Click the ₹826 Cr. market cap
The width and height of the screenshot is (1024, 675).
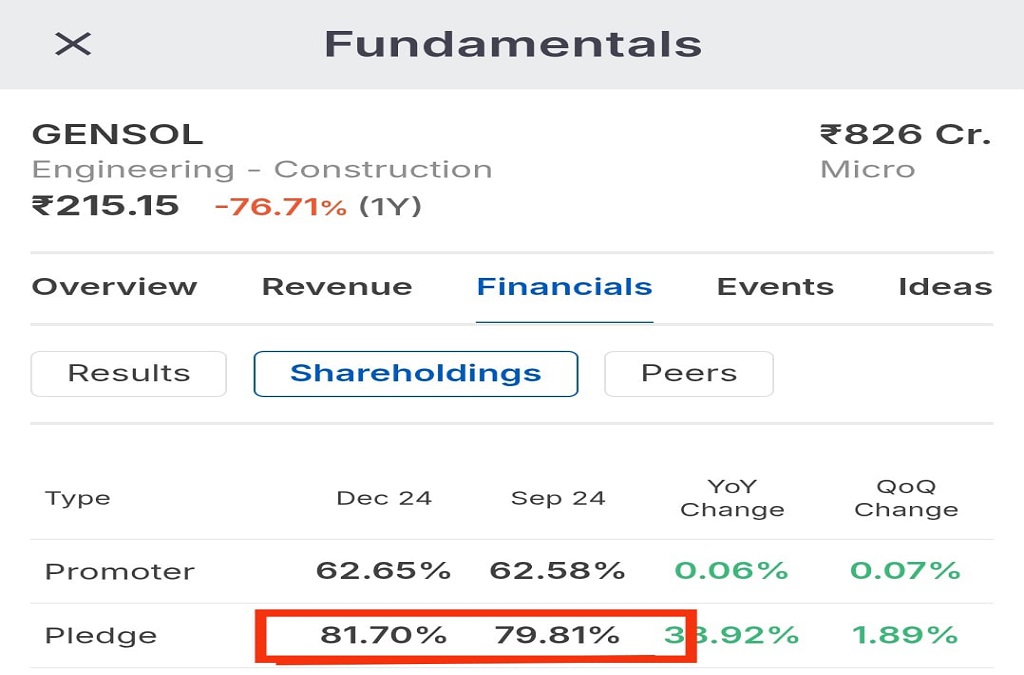[x=904, y=133]
